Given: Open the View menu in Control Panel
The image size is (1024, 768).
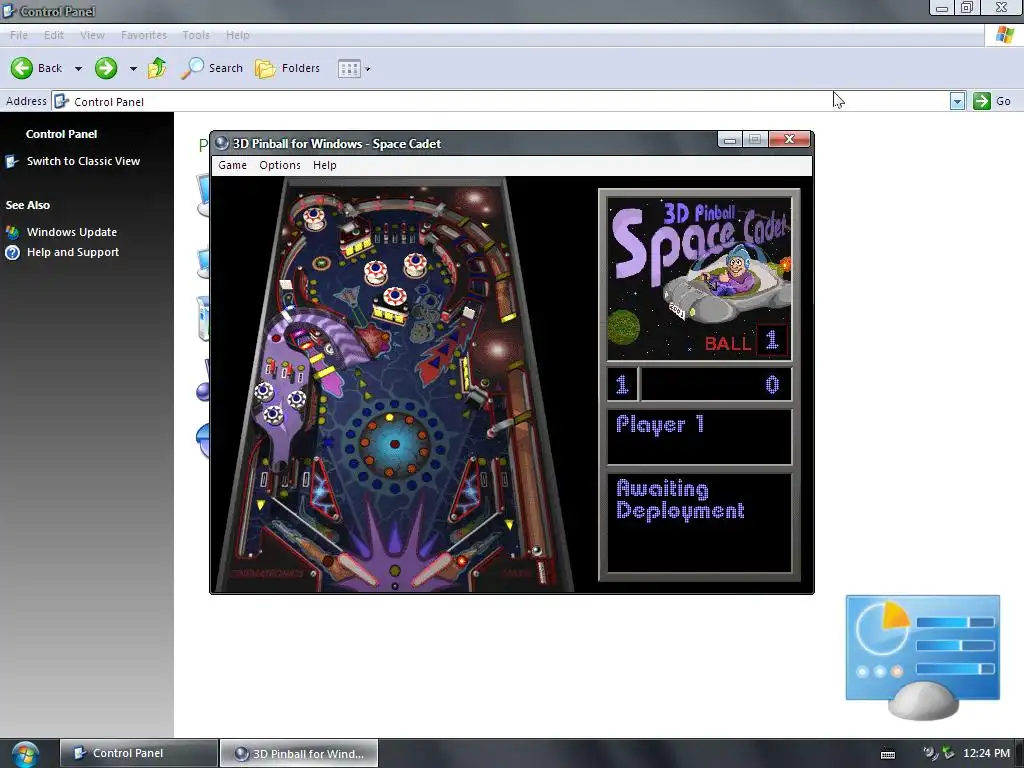Looking at the screenshot, I should 92,35.
